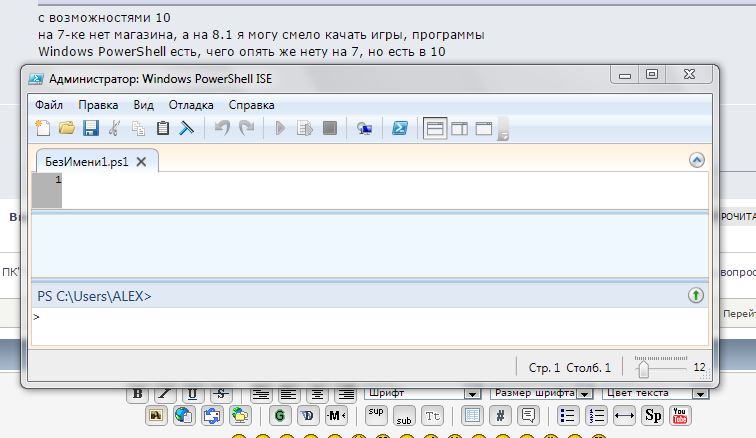Insert image with the picture icon
The width and height of the screenshot is (756, 438).
(x=156, y=415)
